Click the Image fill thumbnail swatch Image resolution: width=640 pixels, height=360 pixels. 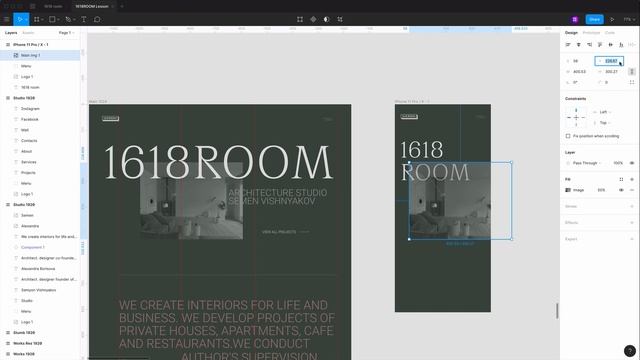pyautogui.click(x=568, y=190)
